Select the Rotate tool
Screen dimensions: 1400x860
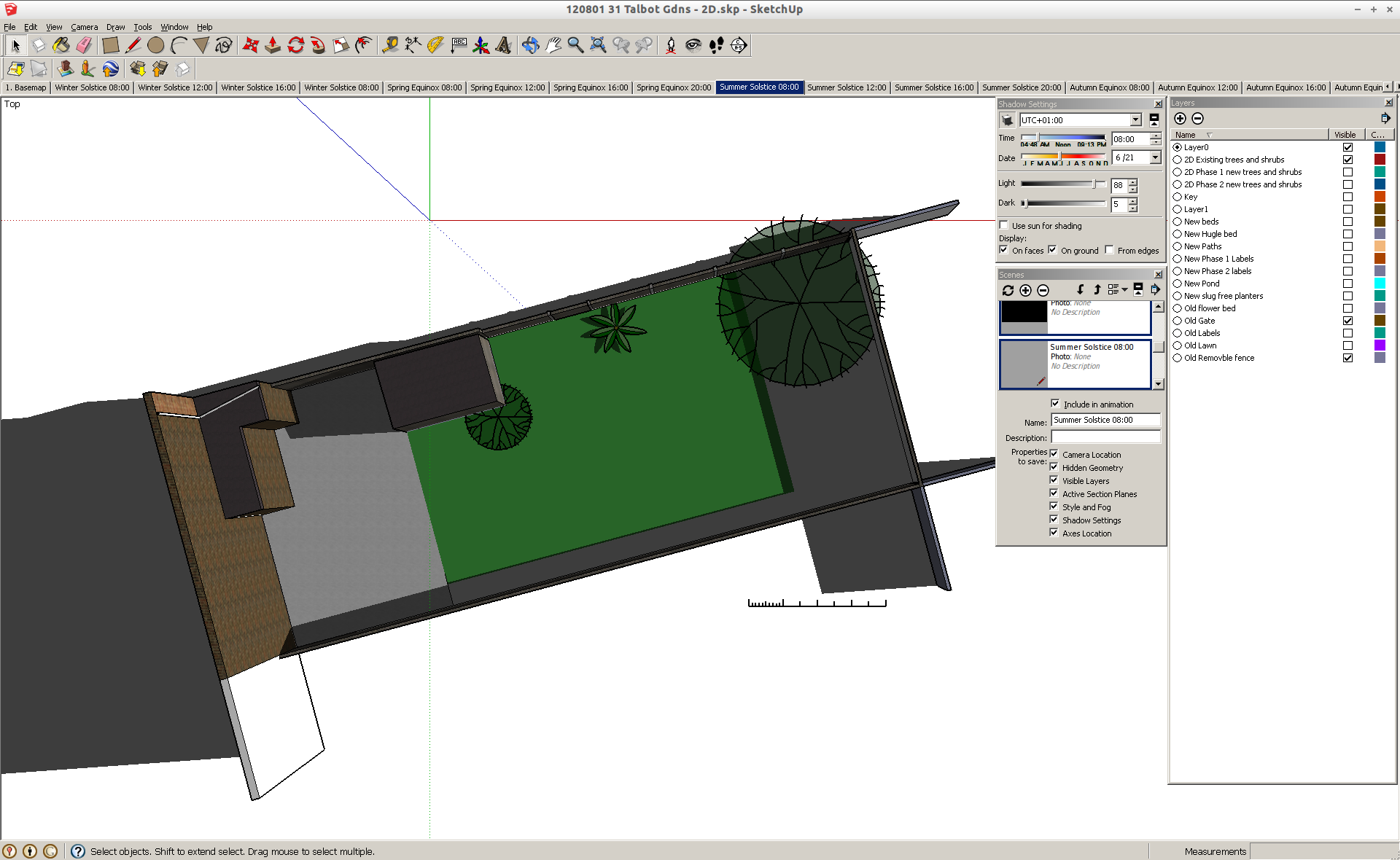(295, 45)
